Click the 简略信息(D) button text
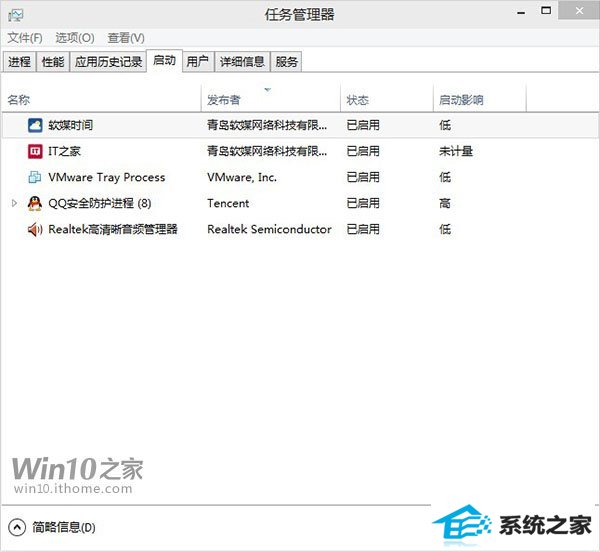This screenshot has height=552, width=600. [x=64, y=528]
